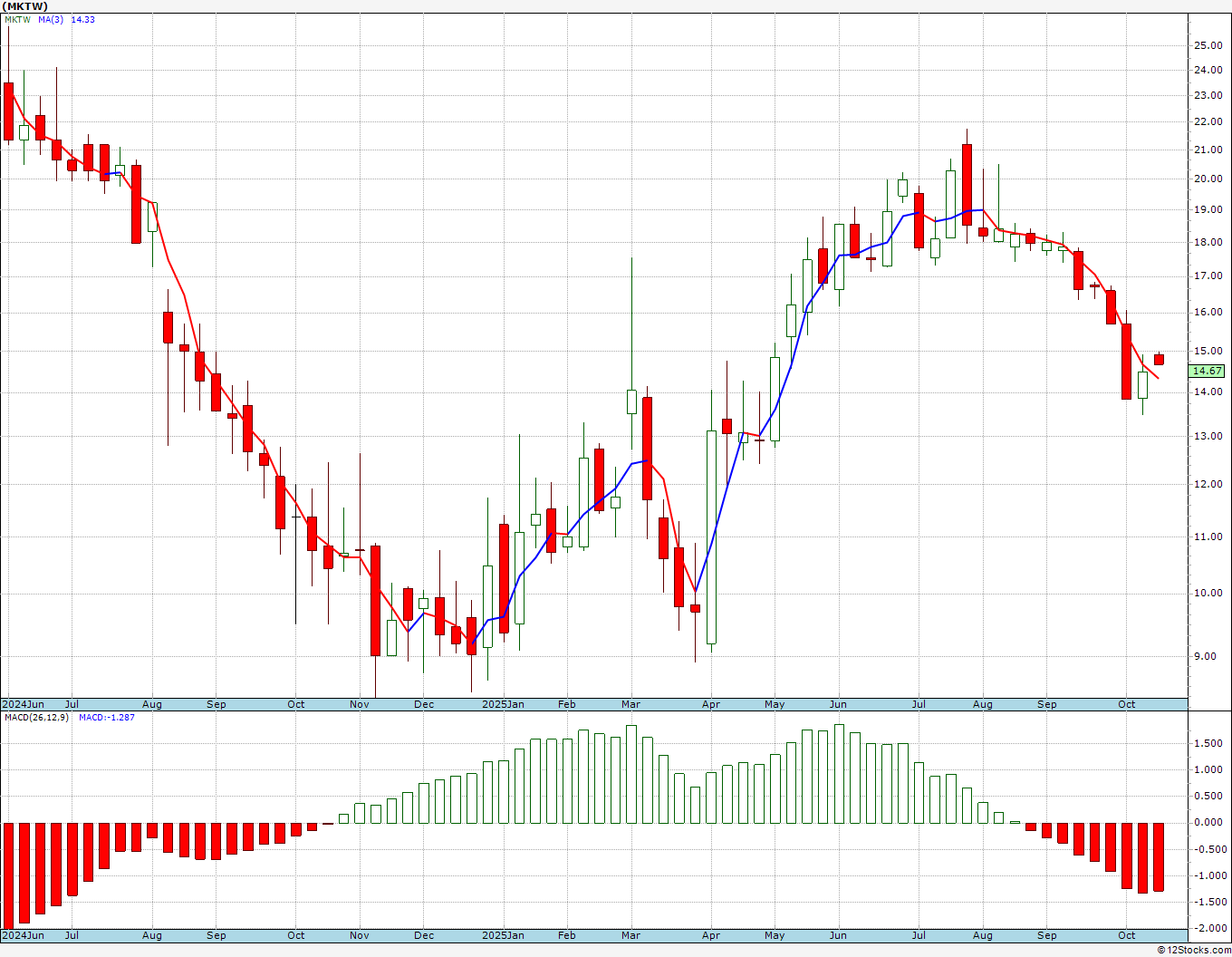Select the 20.00 price axis label
Viewport: 1232px width, 957px height.
pyautogui.click(x=1208, y=179)
